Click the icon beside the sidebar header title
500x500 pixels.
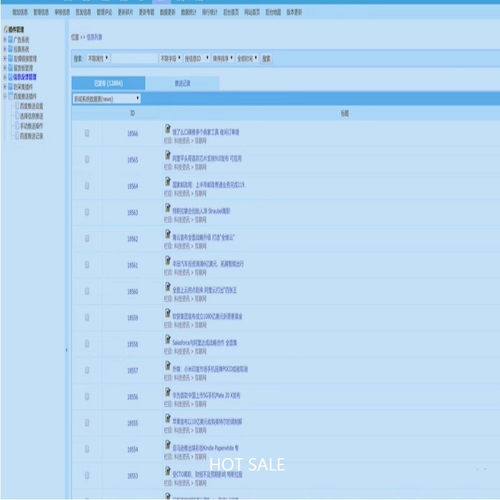point(5,29)
